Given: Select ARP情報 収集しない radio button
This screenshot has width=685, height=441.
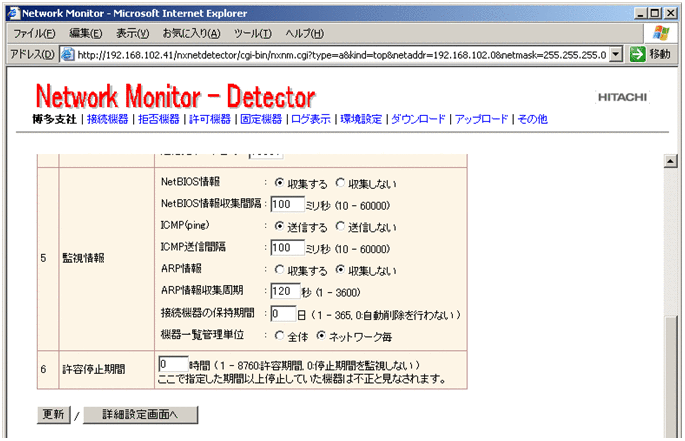Looking at the screenshot, I should (x=340, y=270).
